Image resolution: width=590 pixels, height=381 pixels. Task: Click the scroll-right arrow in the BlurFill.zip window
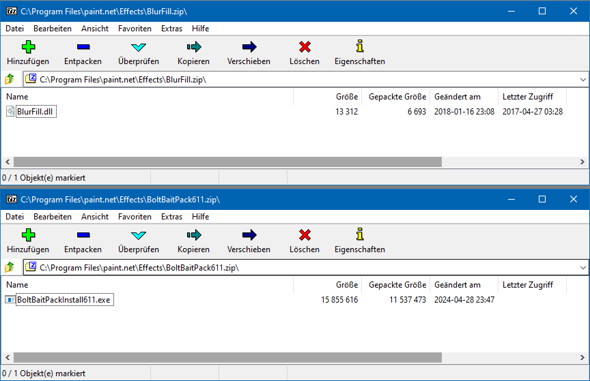[582, 162]
